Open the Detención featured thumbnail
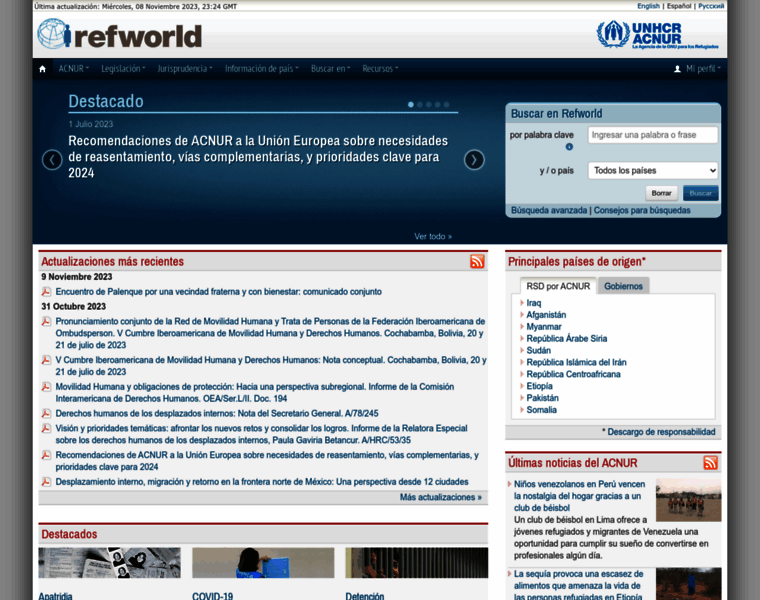Image resolution: width=760 pixels, height=600 pixels. coord(417,563)
